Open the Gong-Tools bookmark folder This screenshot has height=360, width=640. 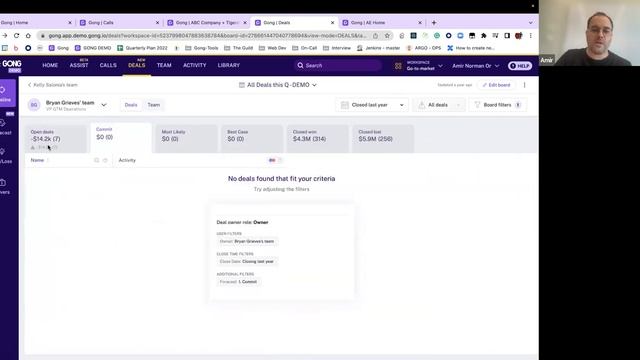point(202,48)
